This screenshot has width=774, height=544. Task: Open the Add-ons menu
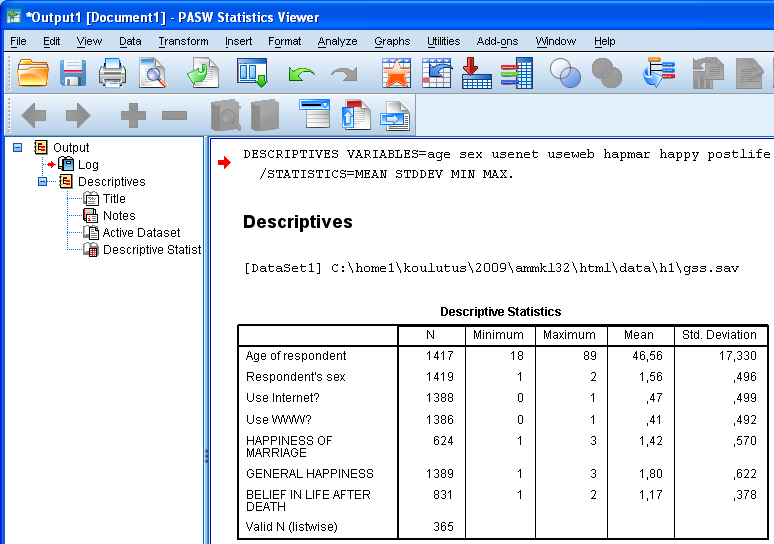(497, 41)
